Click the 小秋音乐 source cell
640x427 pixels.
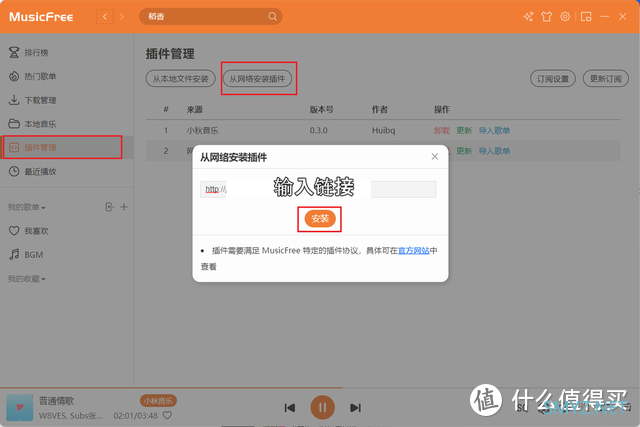pos(202,131)
